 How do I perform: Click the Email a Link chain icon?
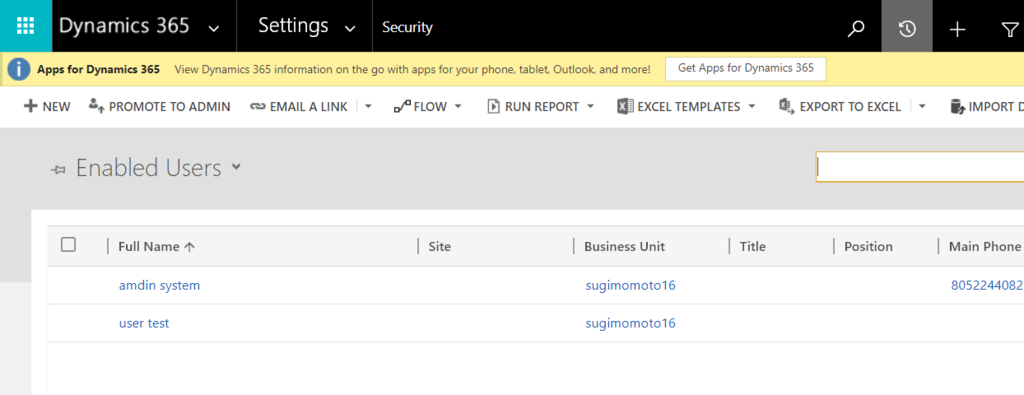(258, 106)
